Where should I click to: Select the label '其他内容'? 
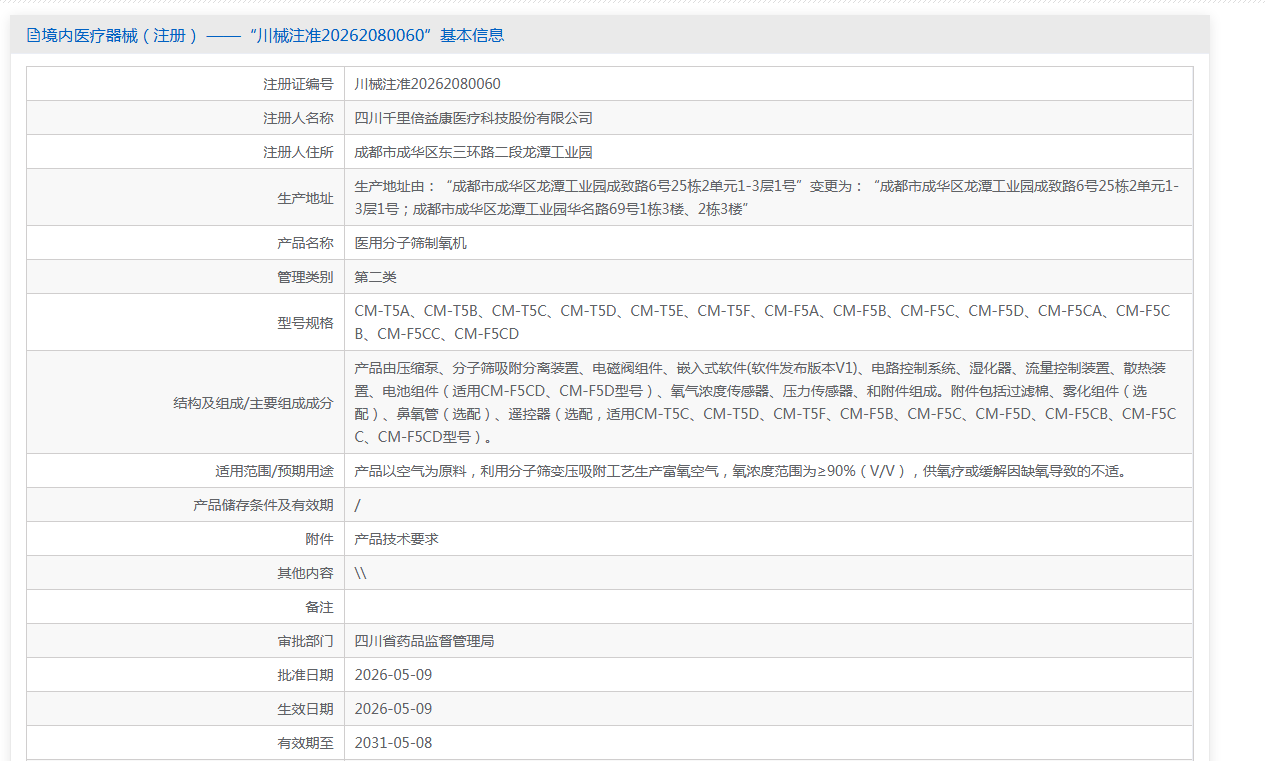point(305,573)
